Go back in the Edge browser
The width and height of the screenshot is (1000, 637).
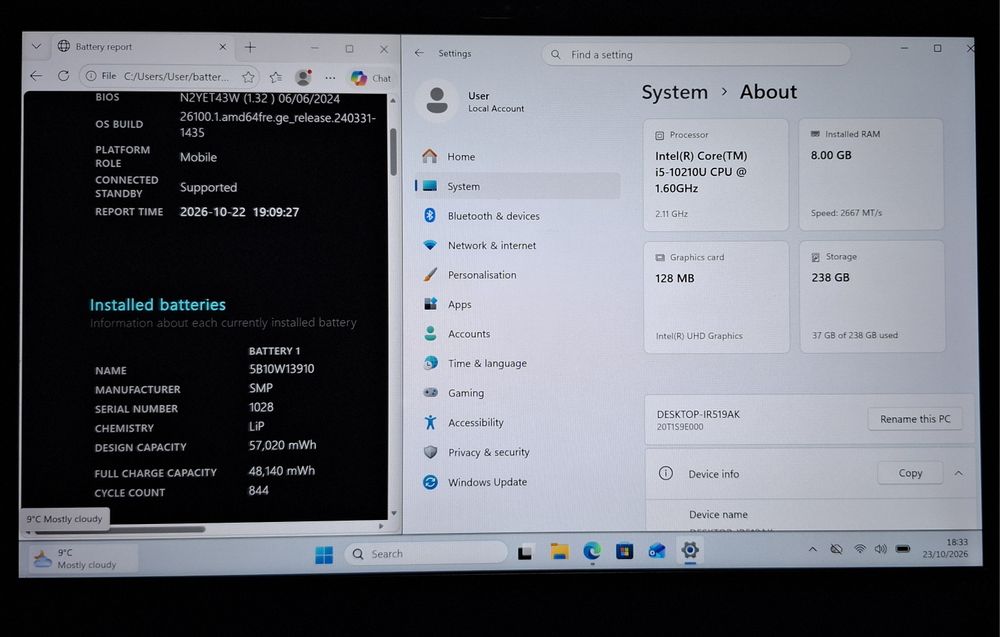(x=36, y=76)
